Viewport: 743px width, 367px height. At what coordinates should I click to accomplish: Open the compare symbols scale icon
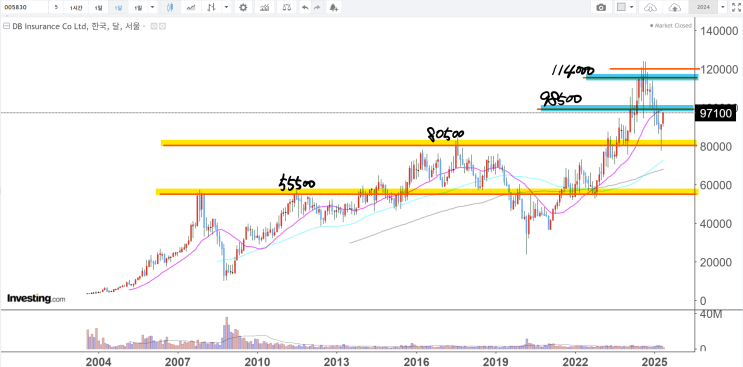click(x=286, y=8)
